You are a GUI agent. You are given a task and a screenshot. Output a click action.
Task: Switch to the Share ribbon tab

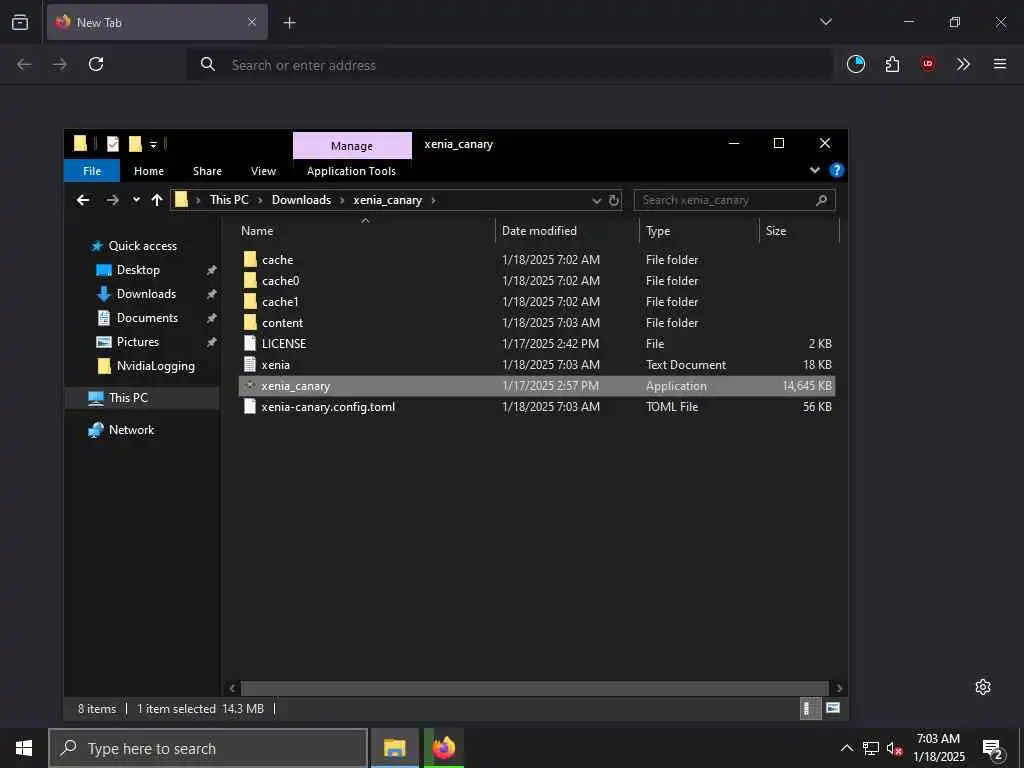tap(207, 171)
